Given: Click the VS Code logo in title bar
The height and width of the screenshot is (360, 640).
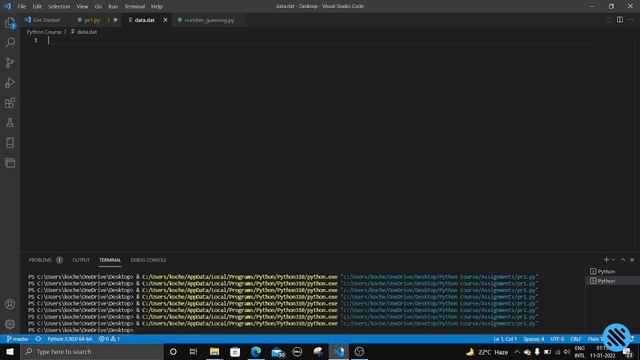Looking at the screenshot, I should [x=8, y=6].
